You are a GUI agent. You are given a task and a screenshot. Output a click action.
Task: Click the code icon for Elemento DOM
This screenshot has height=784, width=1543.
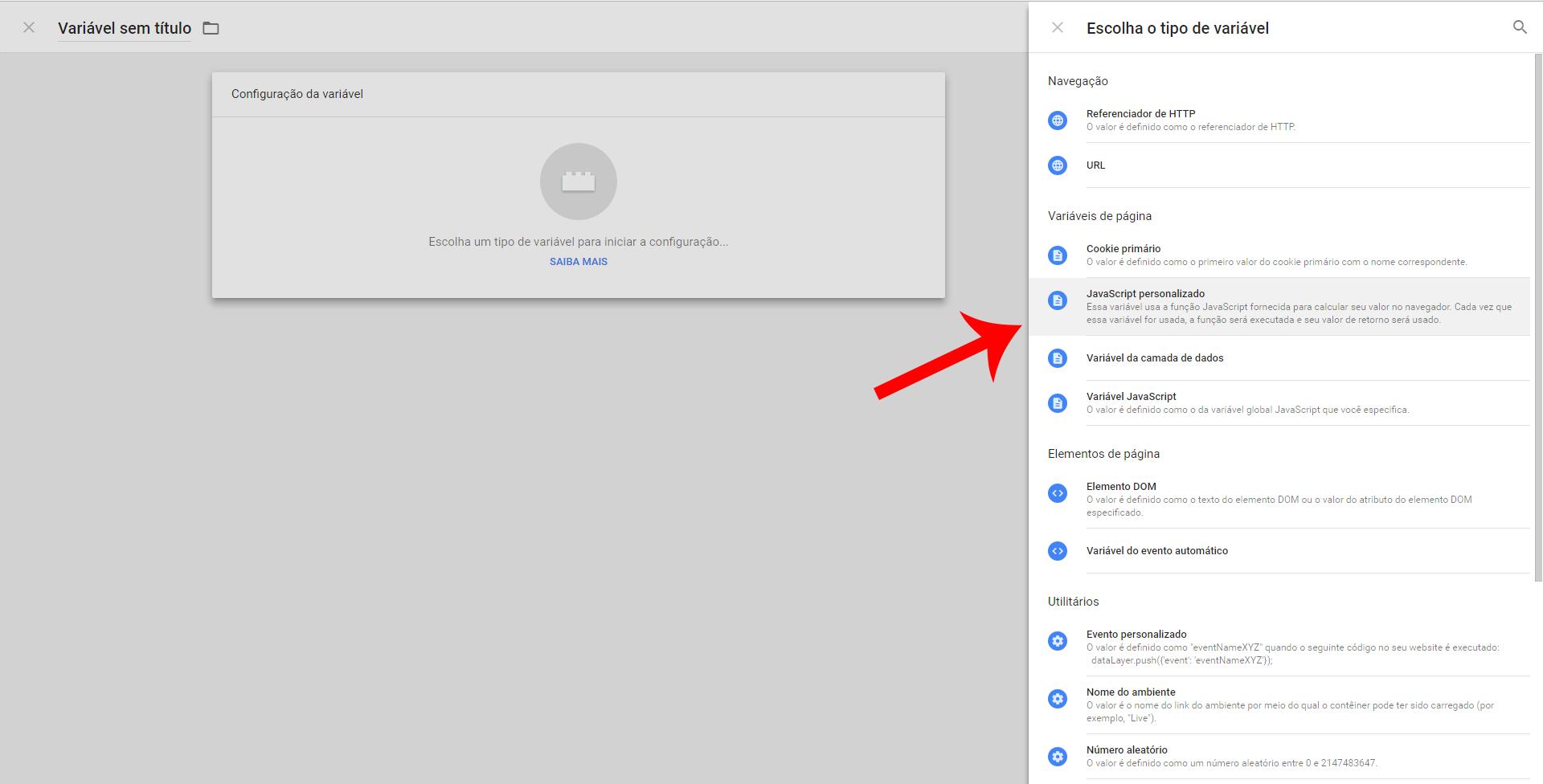[1058, 493]
